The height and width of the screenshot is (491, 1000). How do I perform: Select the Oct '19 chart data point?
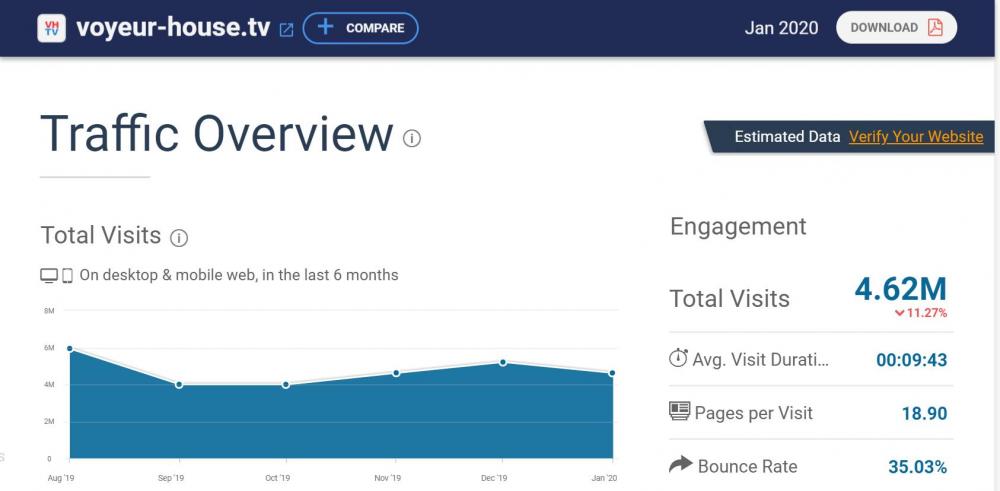click(286, 384)
